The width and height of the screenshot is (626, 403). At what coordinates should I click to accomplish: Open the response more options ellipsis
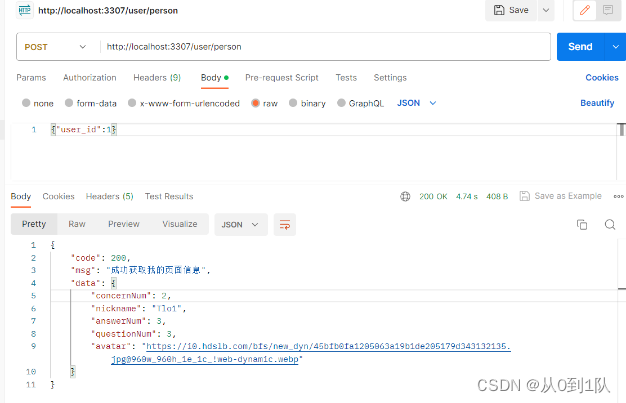coord(618,196)
